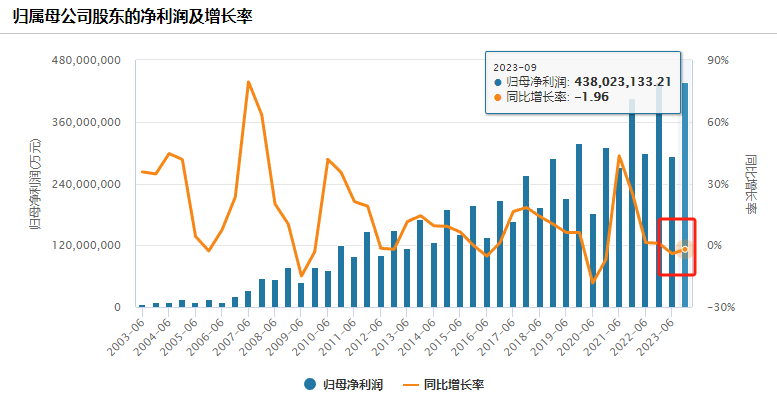This screenshot has height=408, width=777.
Task: Click the 480,000,000 left axis value
Action: (x=86, y=60)
